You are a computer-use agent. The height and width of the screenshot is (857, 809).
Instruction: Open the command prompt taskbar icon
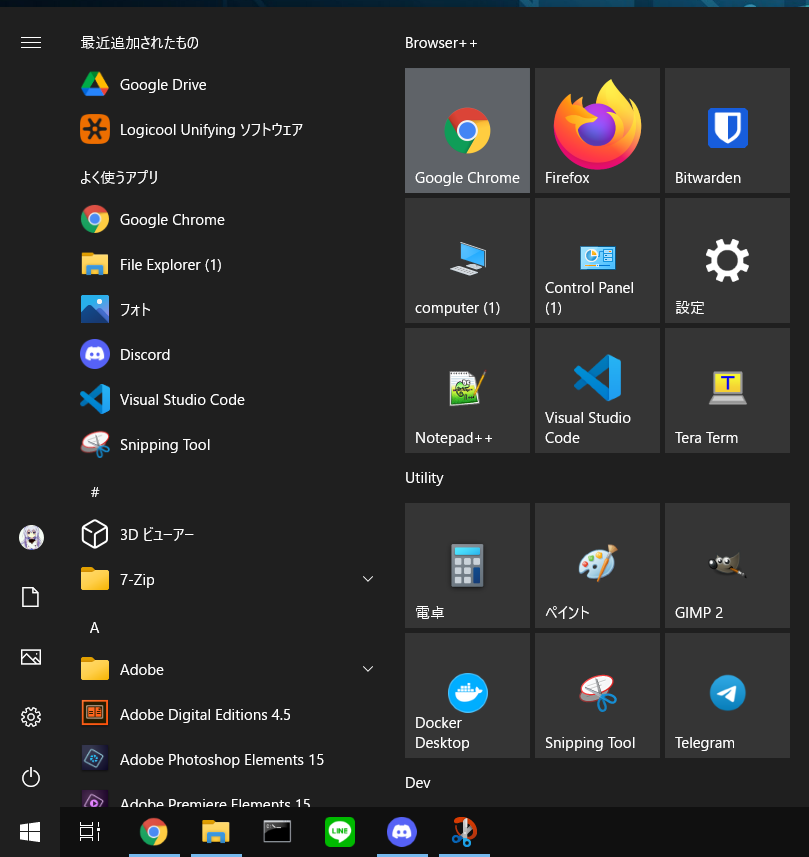click(x=278, y=832)
